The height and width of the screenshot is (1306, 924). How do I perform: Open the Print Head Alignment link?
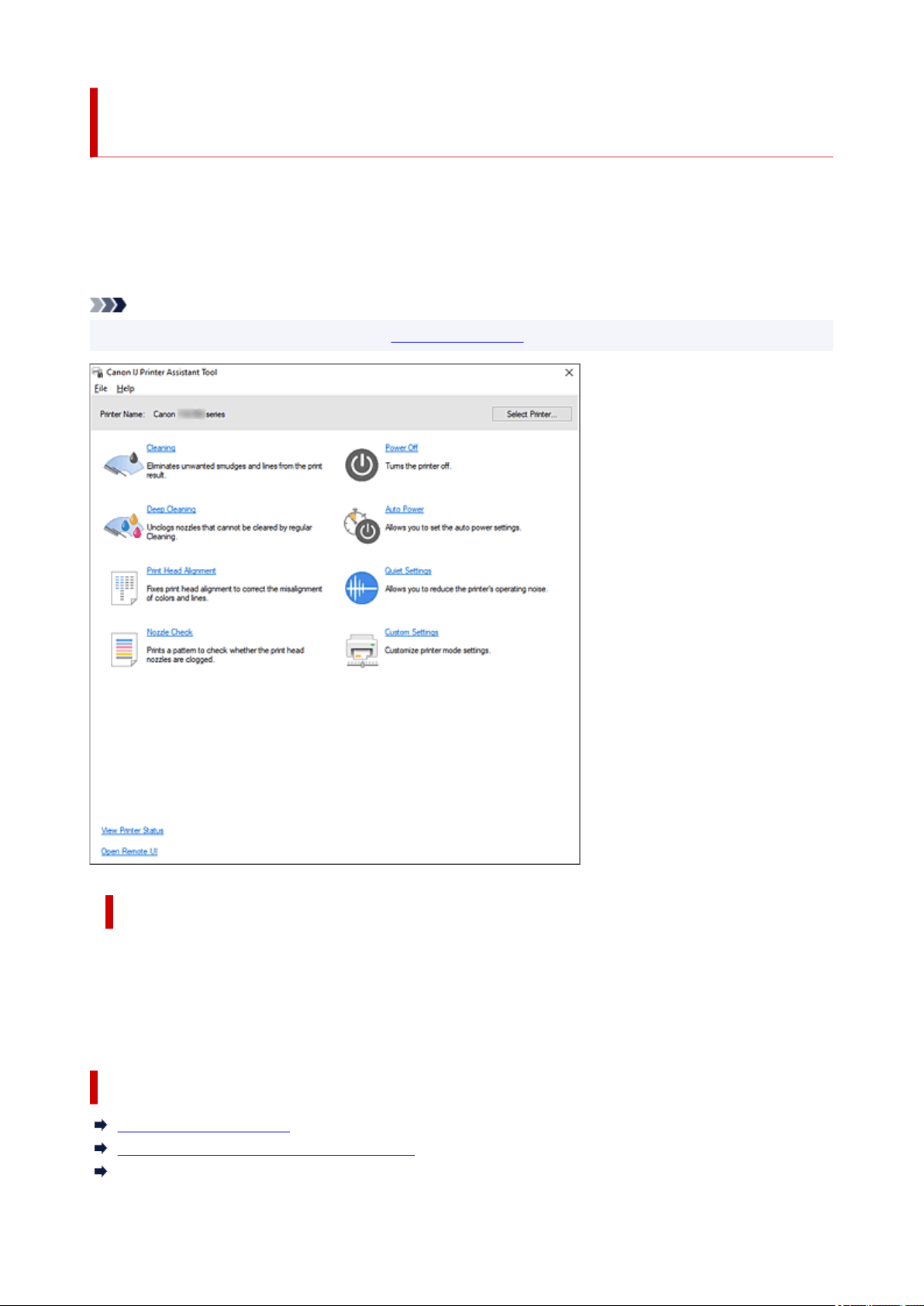coord(181,570)
